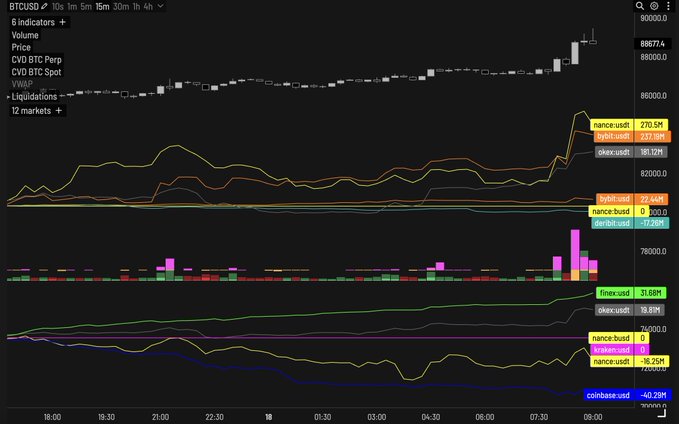Click the 06:00 time axis label
This screenshot has width=679, height=424.
(x=485, y=417)
